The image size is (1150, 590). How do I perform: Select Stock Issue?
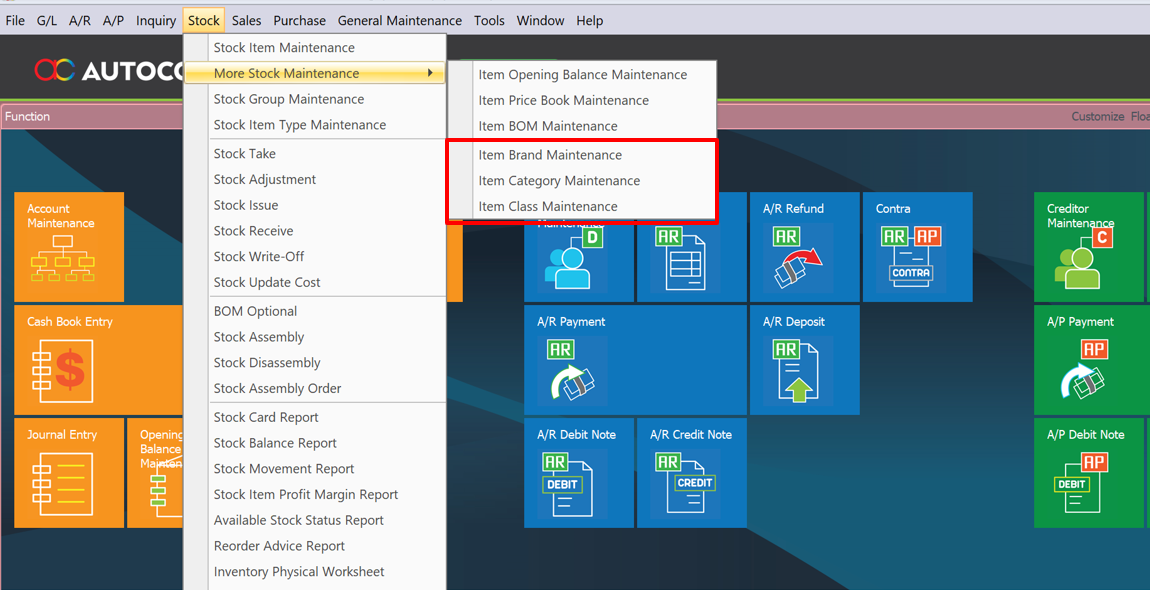coord(315,205)
